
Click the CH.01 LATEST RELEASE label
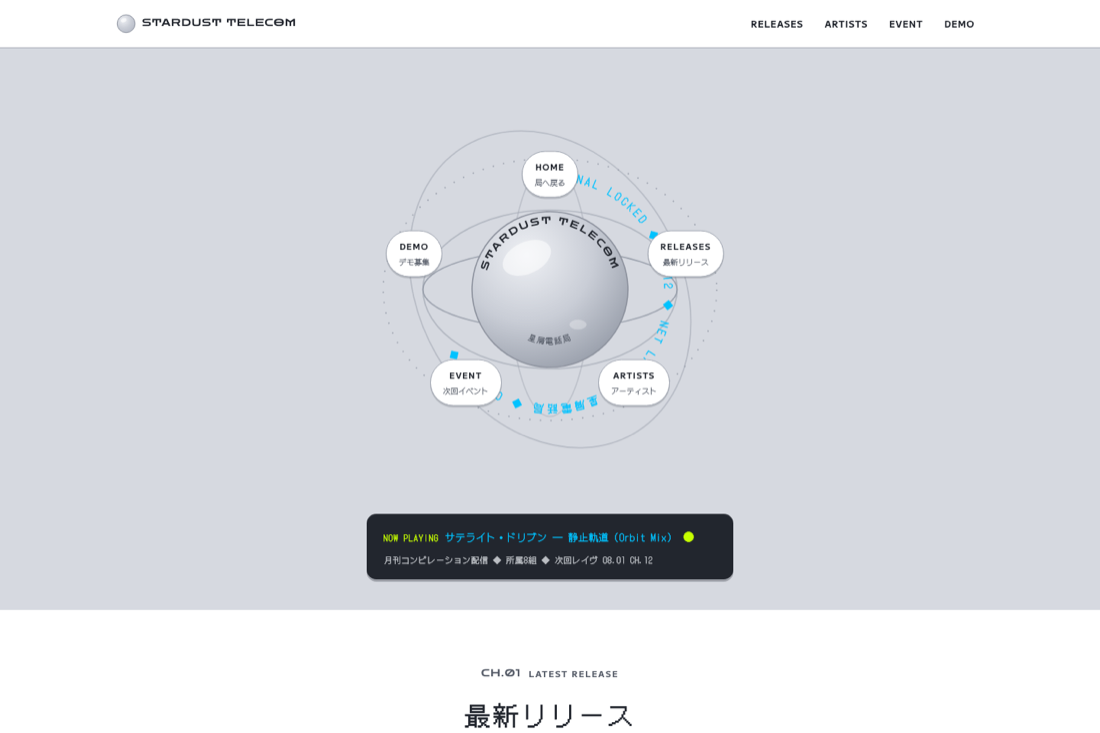pos(549,673)
